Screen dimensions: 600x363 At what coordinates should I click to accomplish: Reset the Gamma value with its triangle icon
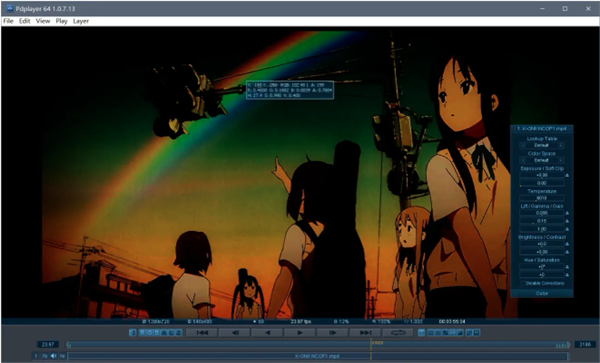[x=567, y=221]
